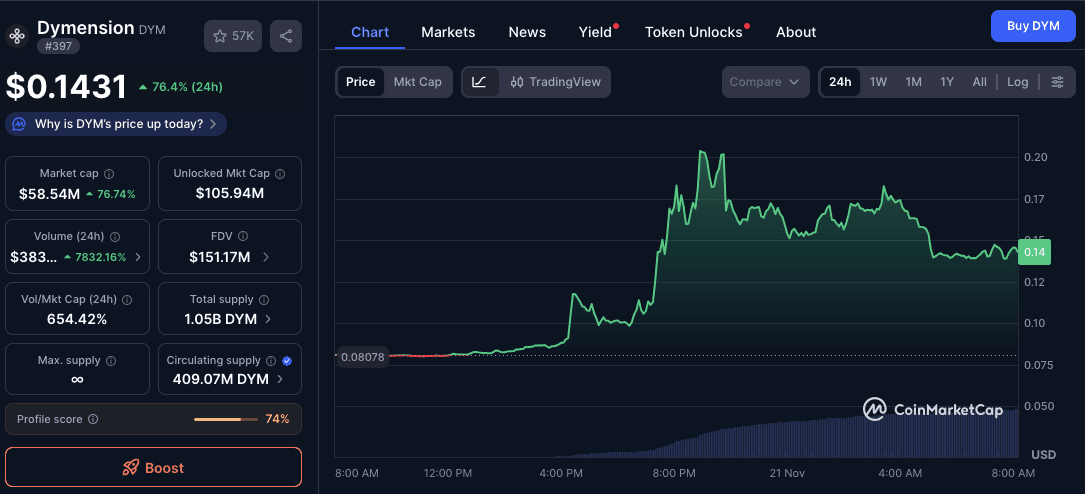
Task: Select the 1W time range
Action: click(x=878, y=82)
